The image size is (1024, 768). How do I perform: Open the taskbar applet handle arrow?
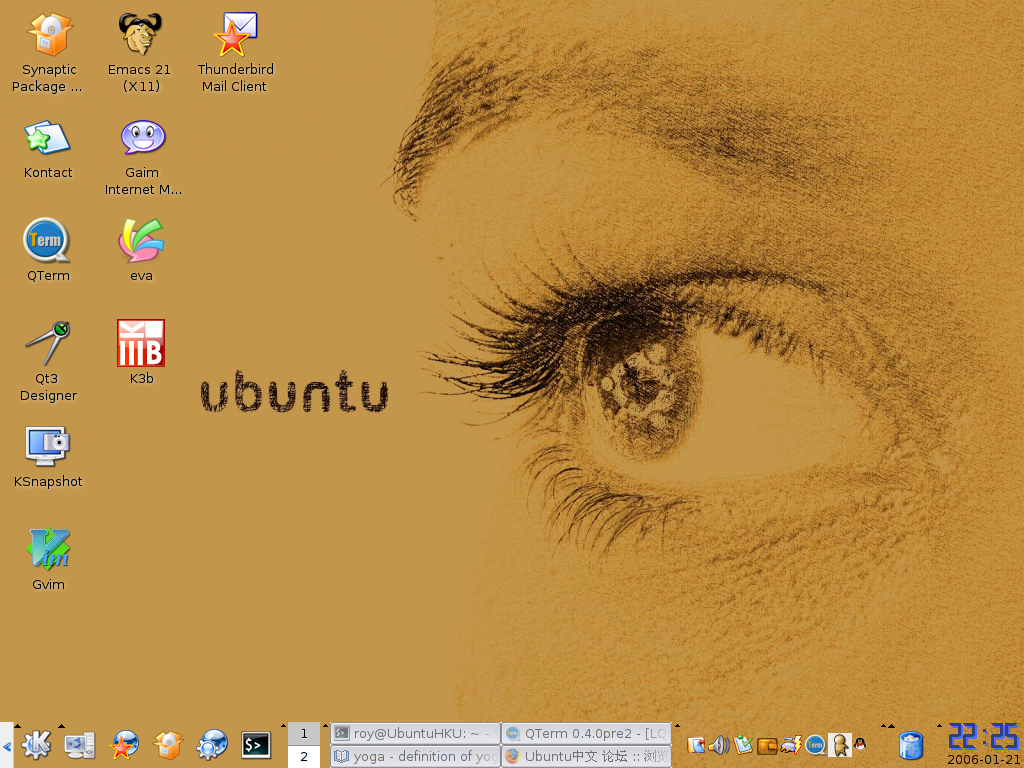[325, 726]
